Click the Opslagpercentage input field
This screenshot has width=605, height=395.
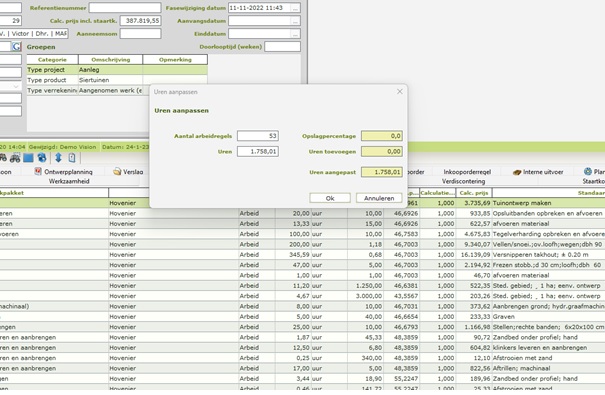pos(382,136)
